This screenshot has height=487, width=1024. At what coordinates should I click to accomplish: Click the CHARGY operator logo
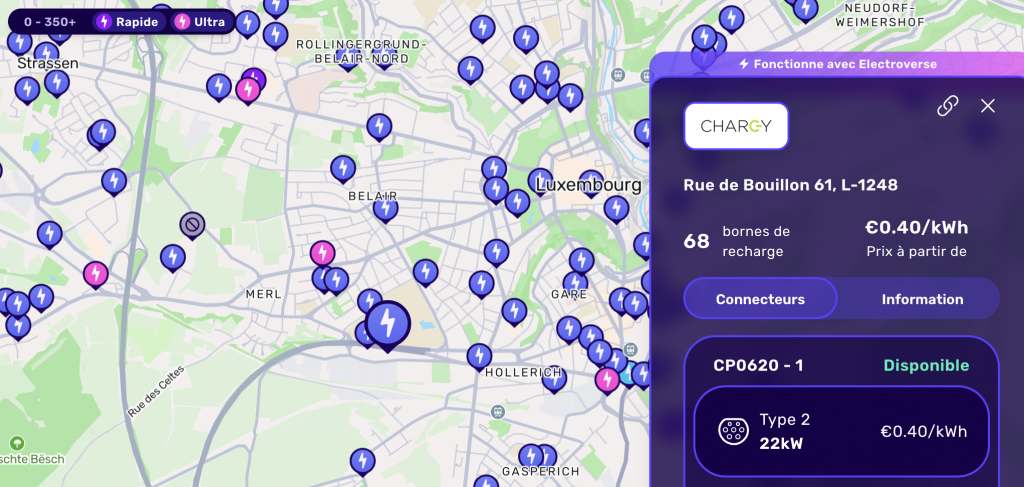click(x=736, y=126)
